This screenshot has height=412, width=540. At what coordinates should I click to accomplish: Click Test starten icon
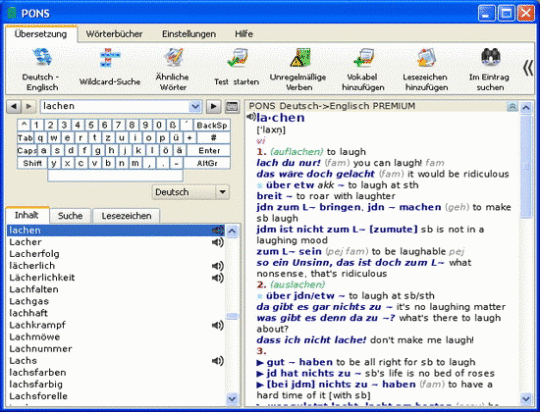pyautogui.click(x=237, y=57)
